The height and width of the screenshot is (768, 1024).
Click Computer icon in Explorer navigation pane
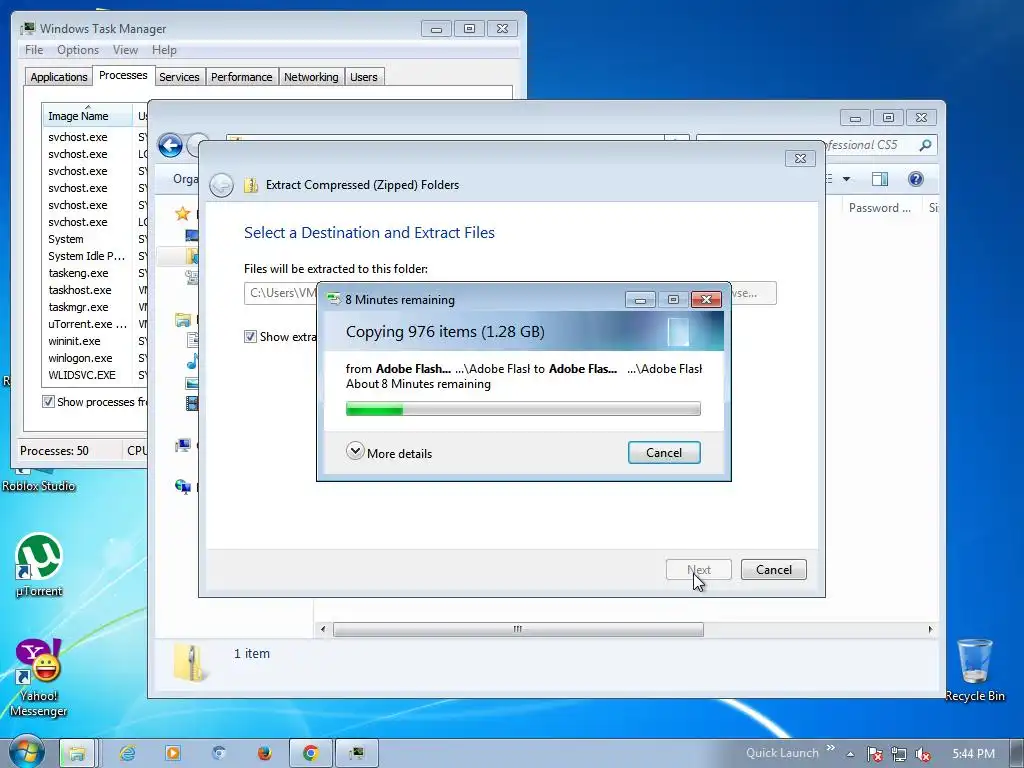(183, 445)
